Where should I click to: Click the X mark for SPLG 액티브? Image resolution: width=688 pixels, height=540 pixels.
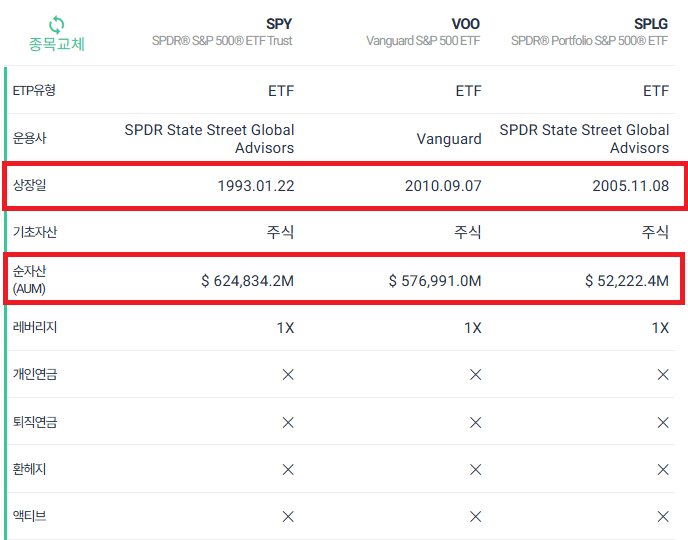(x=663, y=517)
